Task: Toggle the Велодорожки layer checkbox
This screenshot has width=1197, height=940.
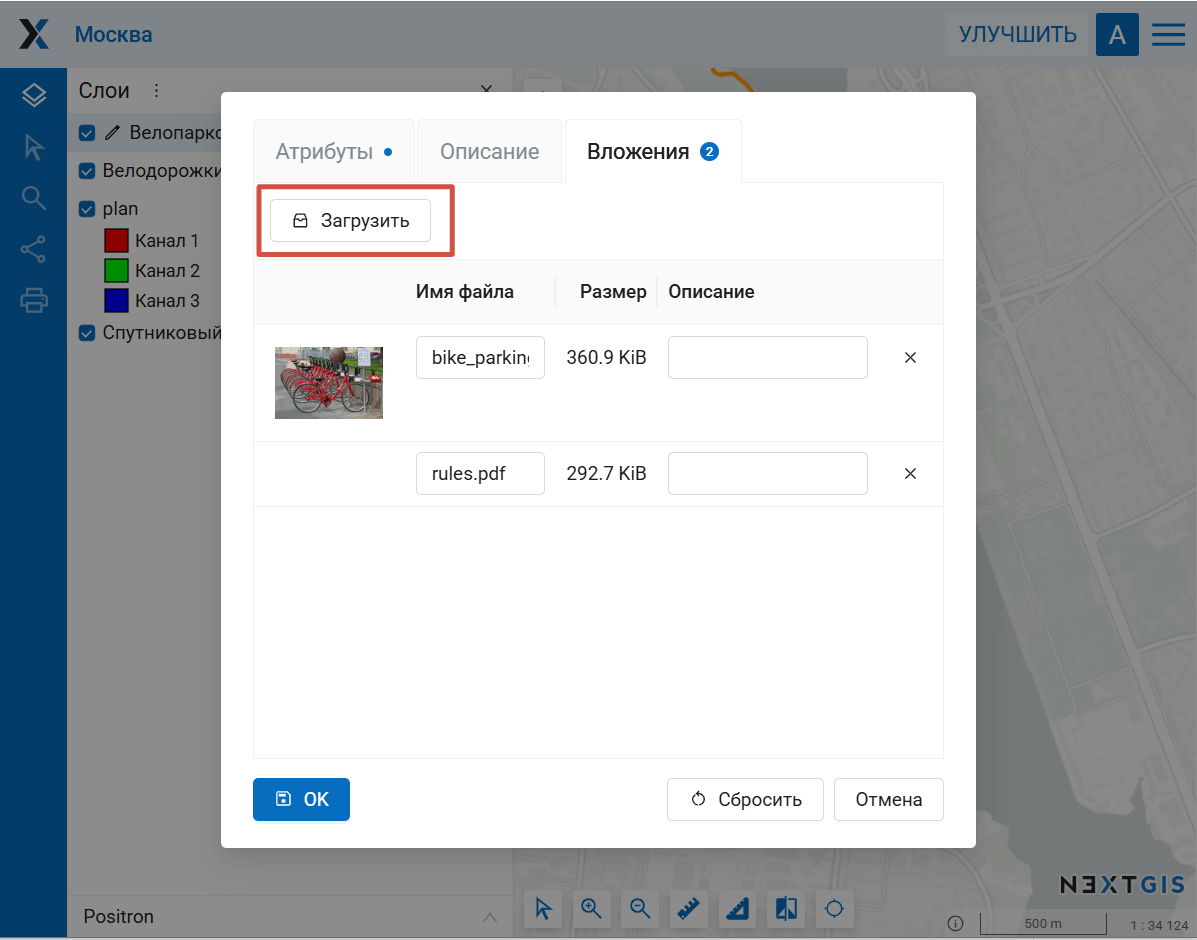Action: 87,171
